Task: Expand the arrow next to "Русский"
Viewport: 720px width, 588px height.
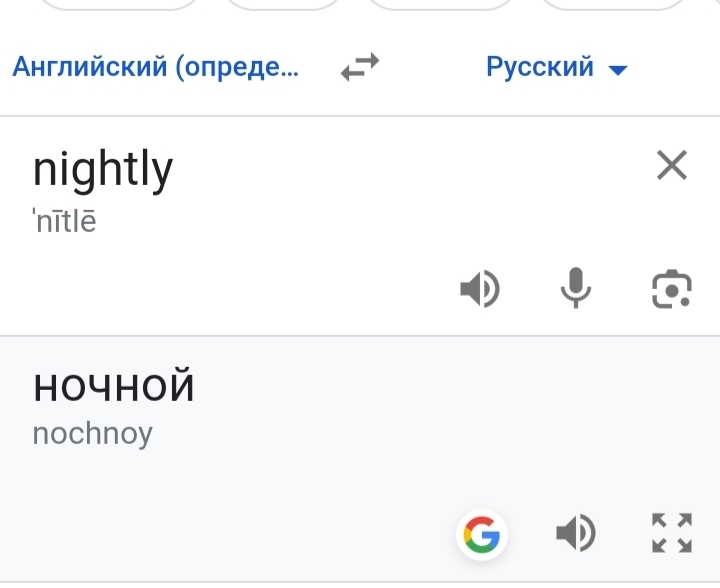Action: 618,70
